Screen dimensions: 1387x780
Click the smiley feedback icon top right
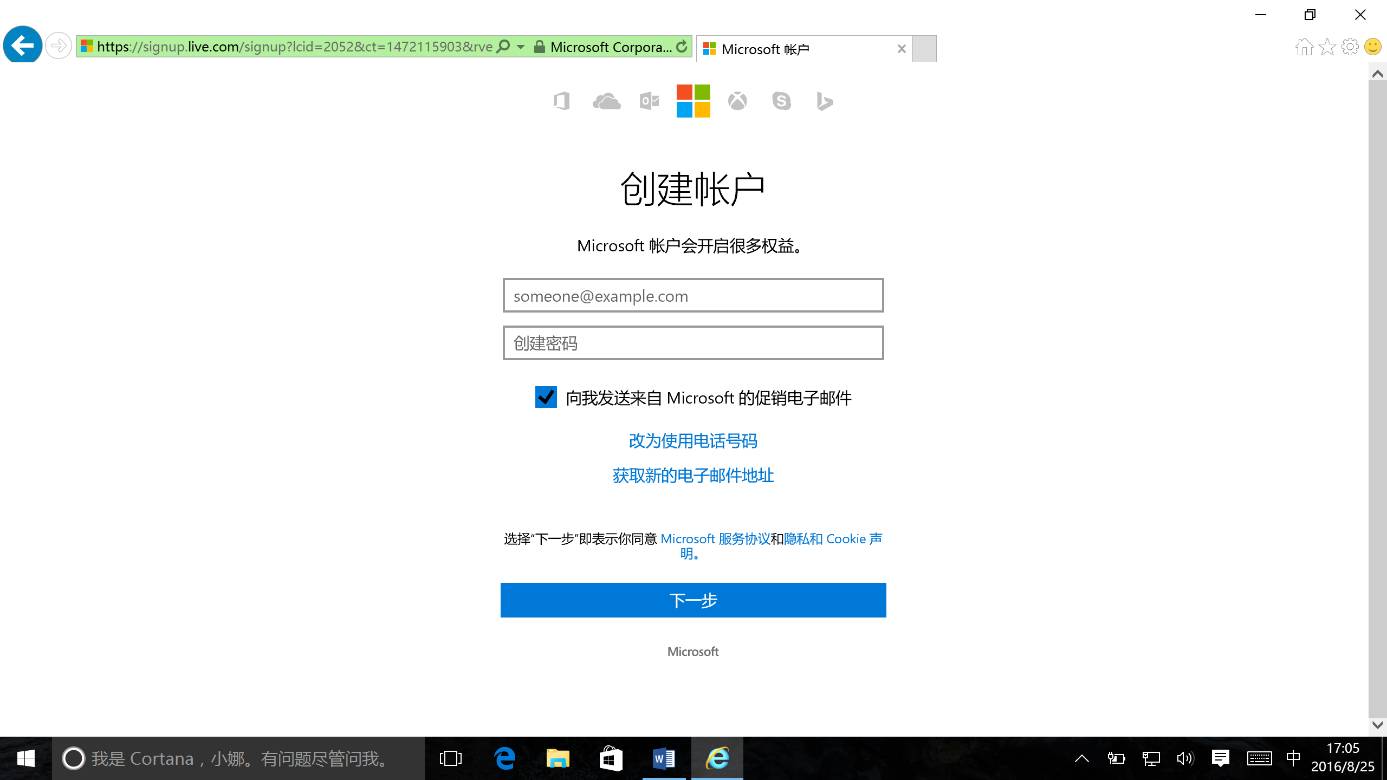1371,46
